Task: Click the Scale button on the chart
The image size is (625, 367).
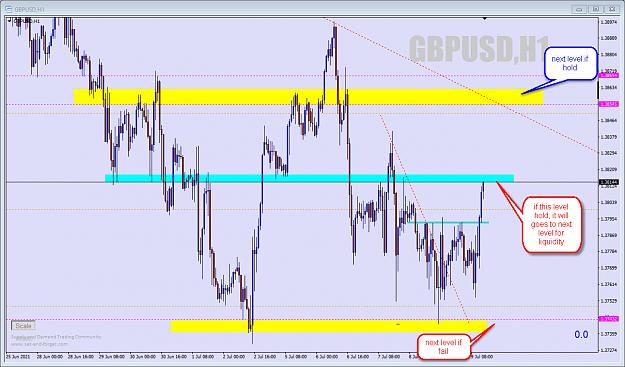Action: pos(23,326)
